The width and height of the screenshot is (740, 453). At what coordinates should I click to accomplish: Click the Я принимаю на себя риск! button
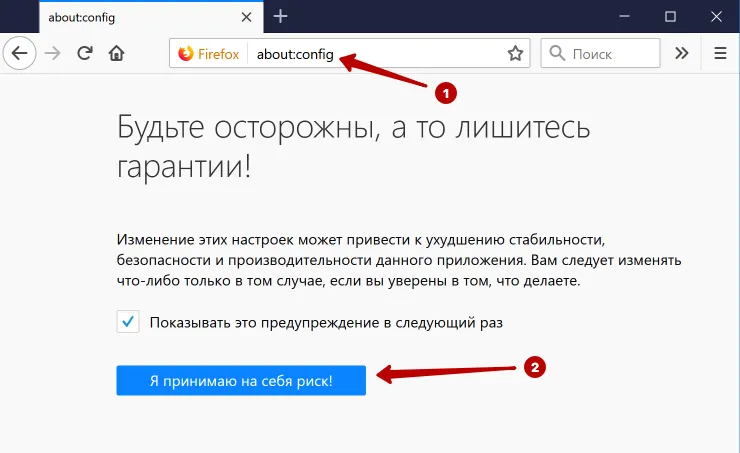click(241, 380)
